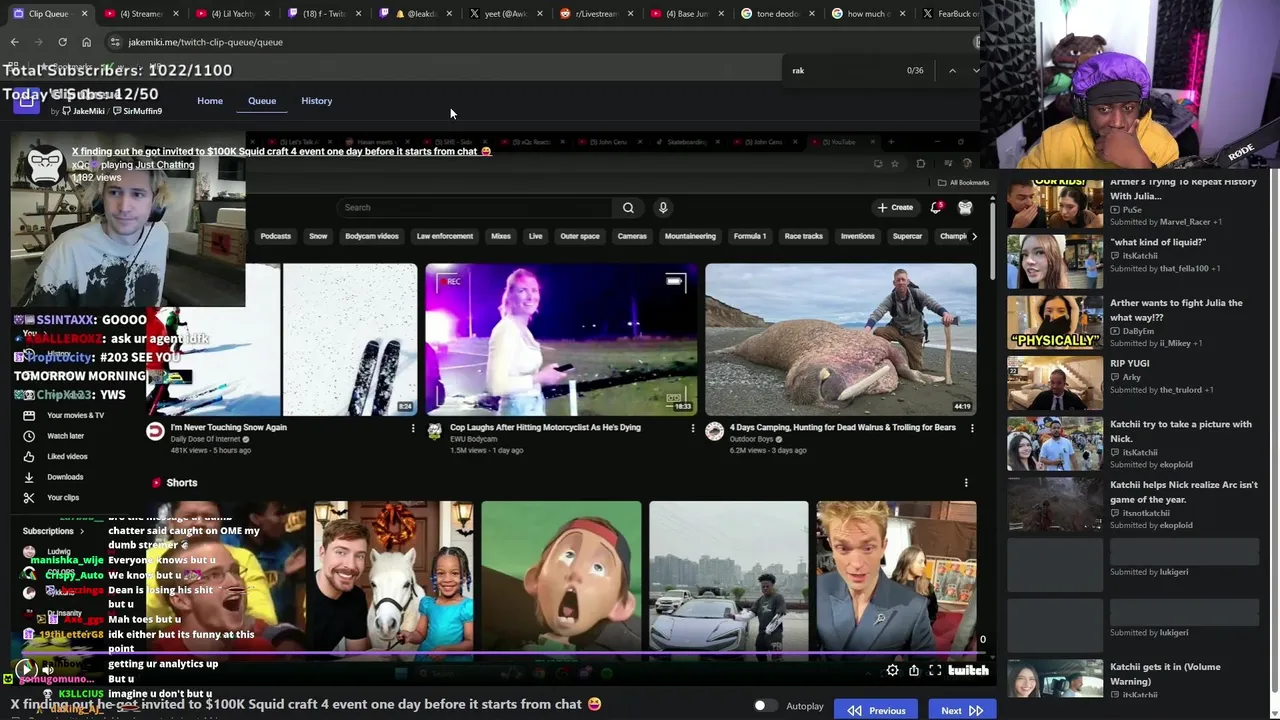Click the Outdoor Boys channel avatar
Image resolution: width=1280 pixels, height=720 pixels.
point(714,431)
